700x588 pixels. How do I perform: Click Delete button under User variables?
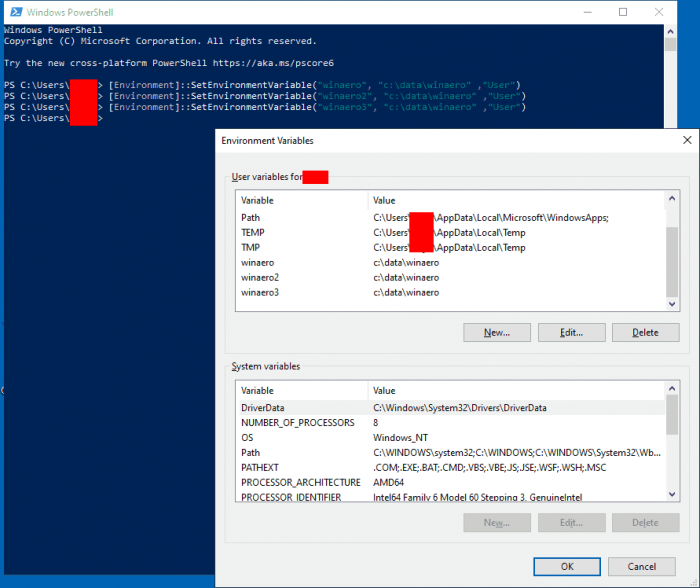[645, 332]
